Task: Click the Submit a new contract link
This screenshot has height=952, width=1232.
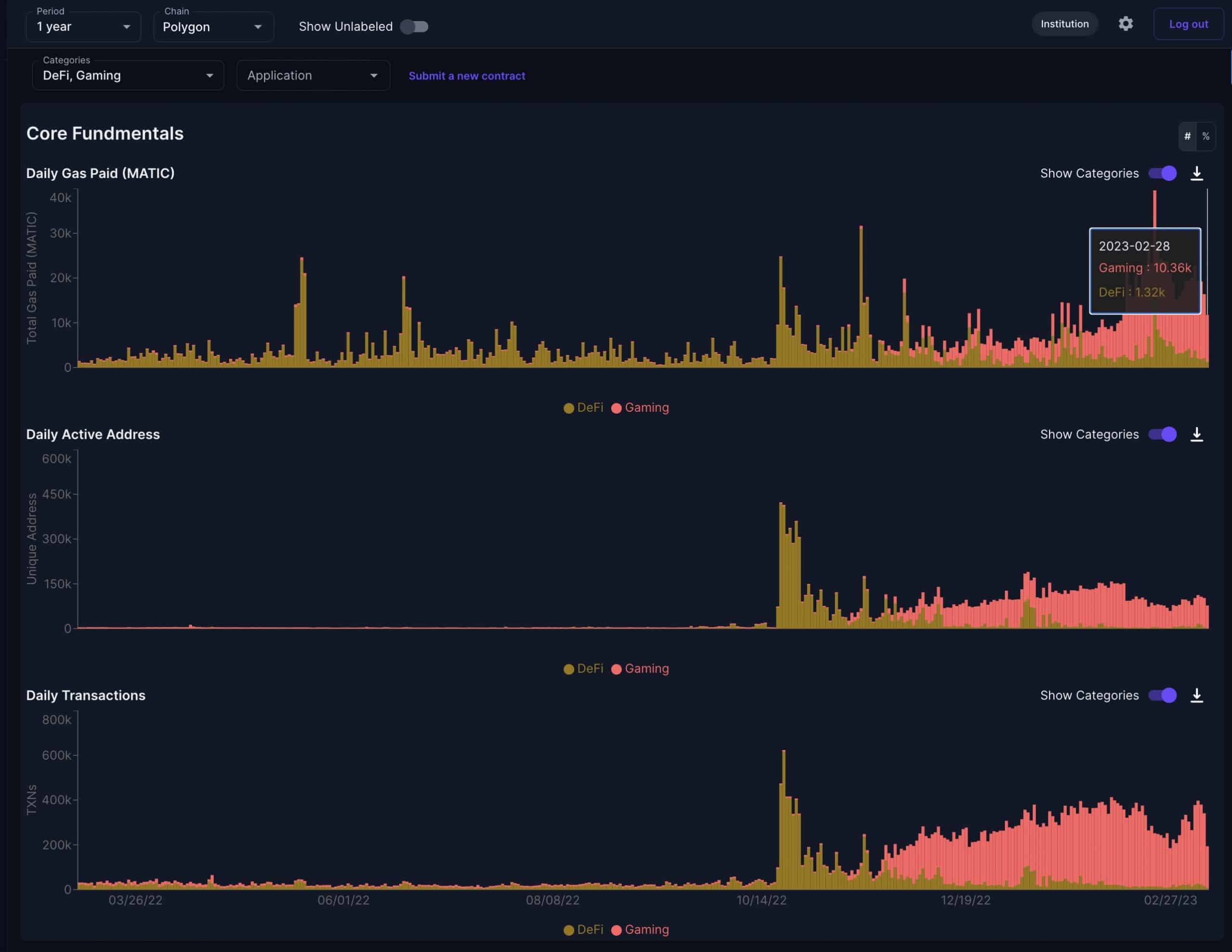Action: (x=467, y=76)
